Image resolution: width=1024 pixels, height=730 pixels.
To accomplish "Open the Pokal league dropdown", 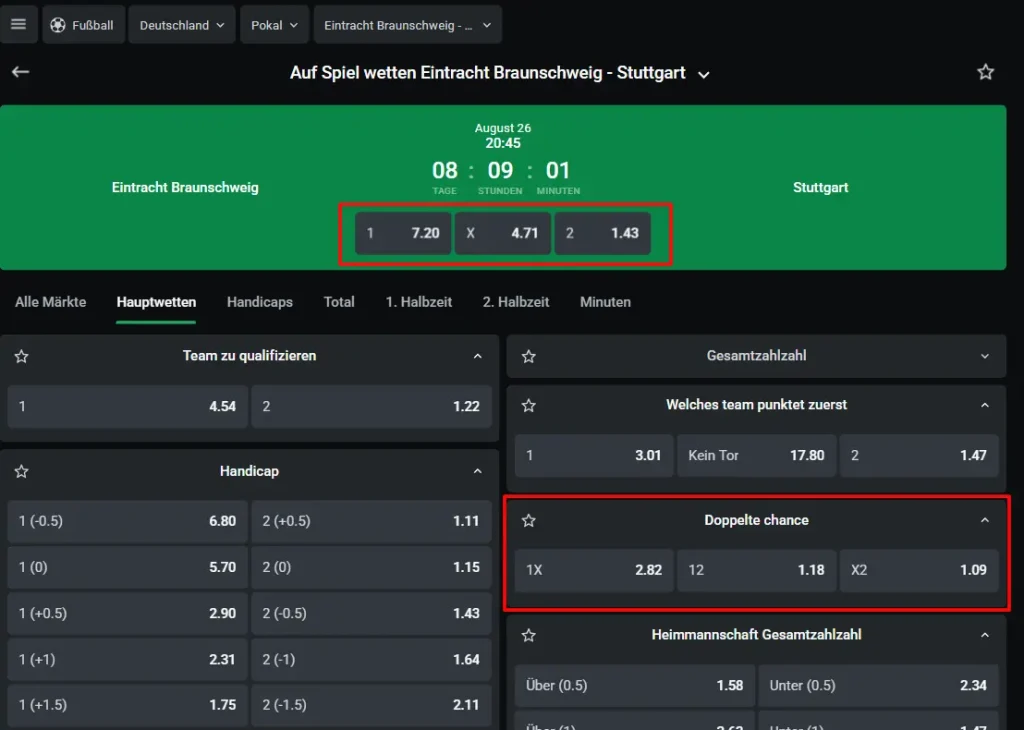I will [274, 25].
